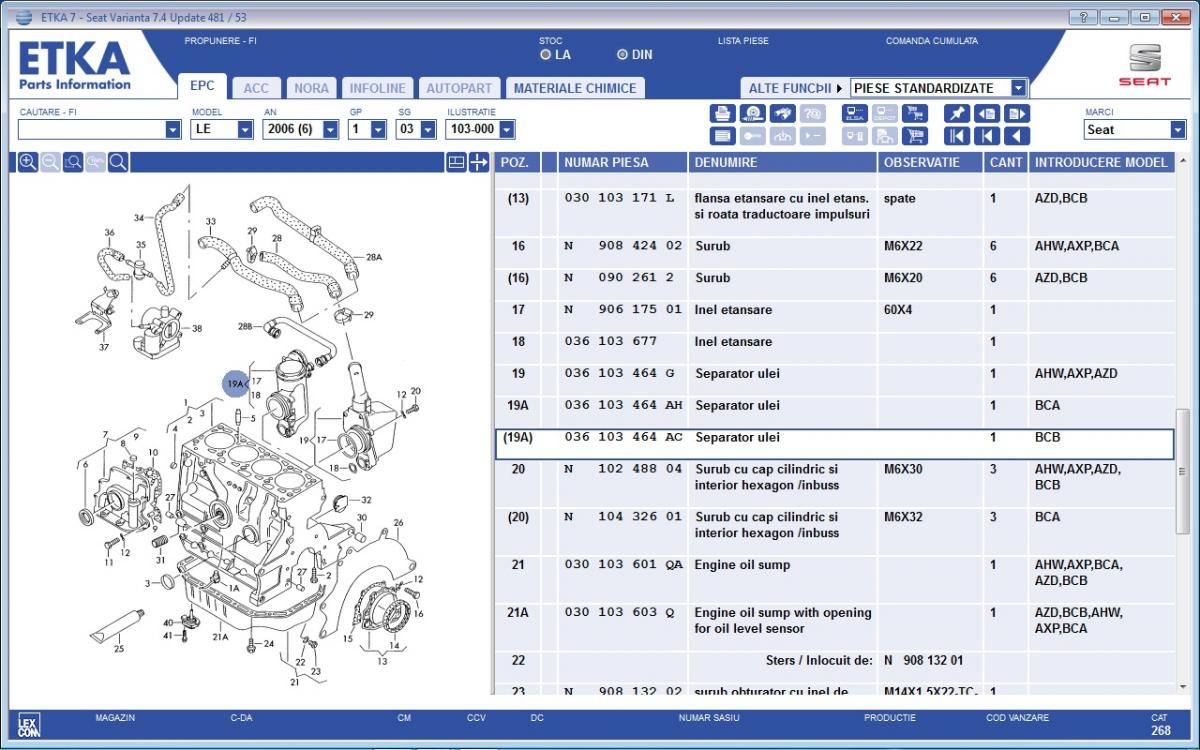Switch to the ACC tab
The width and height of the screenshot is (1200, 750).
[x=256, y=88]
